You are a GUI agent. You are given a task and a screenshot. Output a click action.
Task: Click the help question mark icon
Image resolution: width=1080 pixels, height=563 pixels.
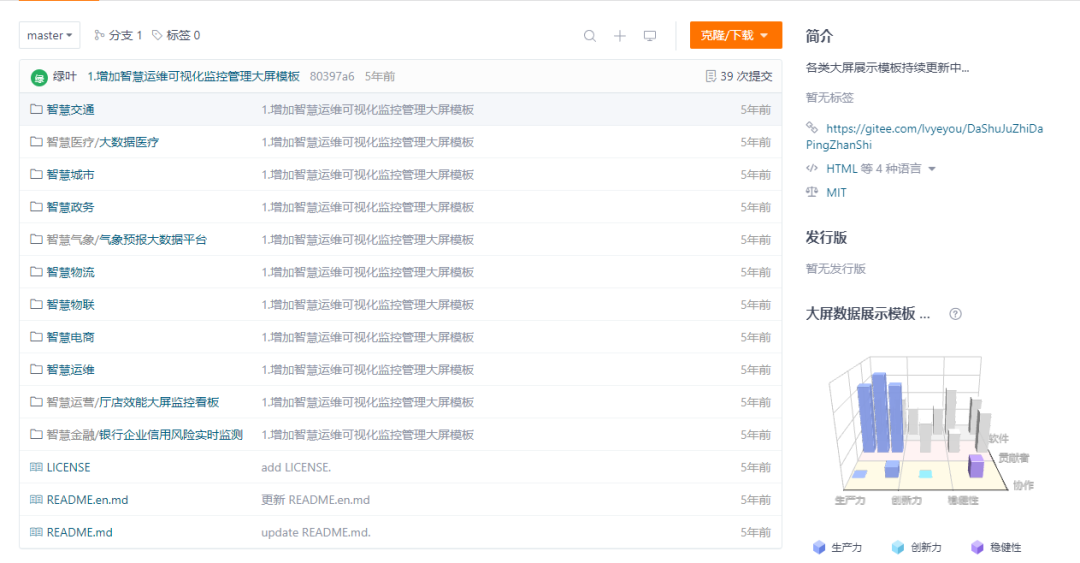(x=955, y=314)
